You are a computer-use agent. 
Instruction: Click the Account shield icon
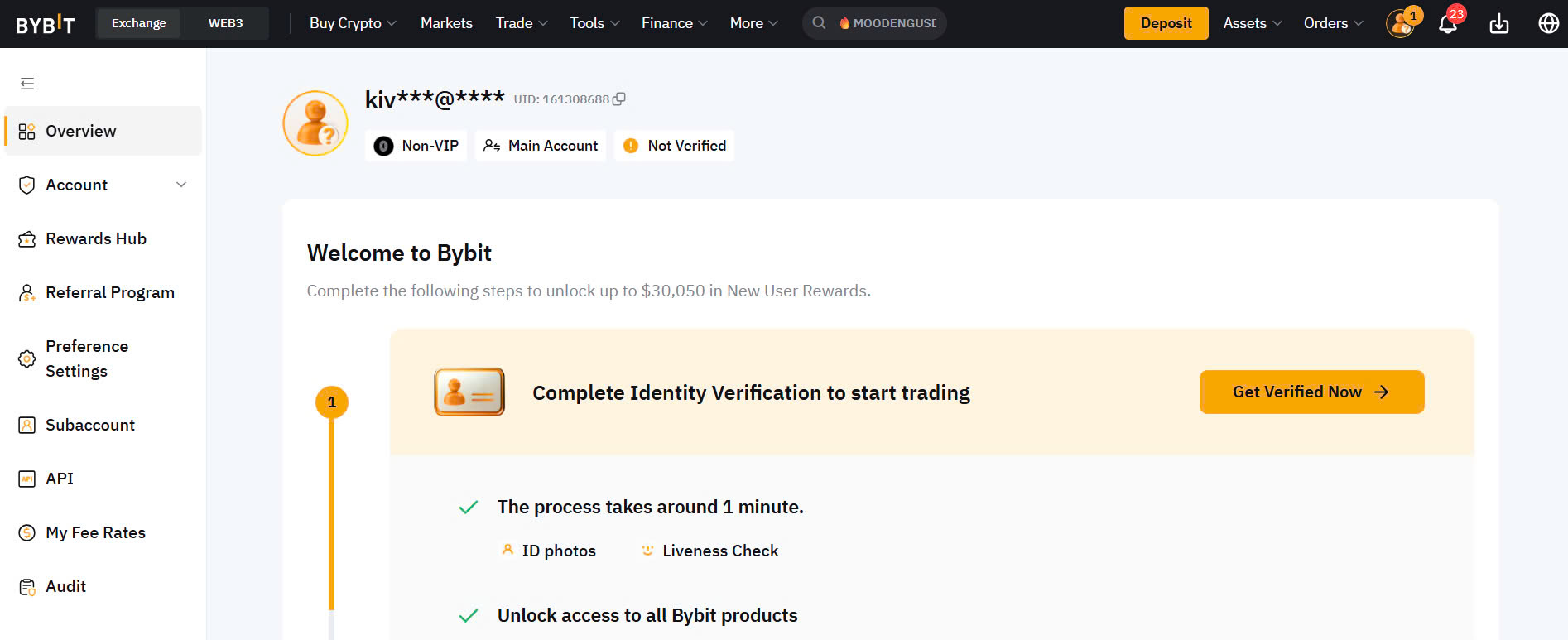(x=26, y=185)
